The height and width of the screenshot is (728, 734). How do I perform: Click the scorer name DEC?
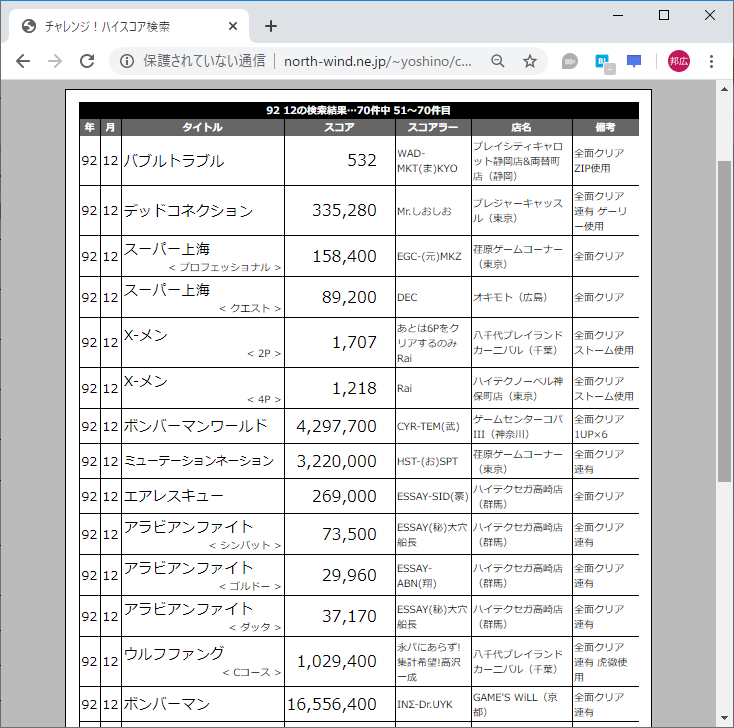pos(407,297)
